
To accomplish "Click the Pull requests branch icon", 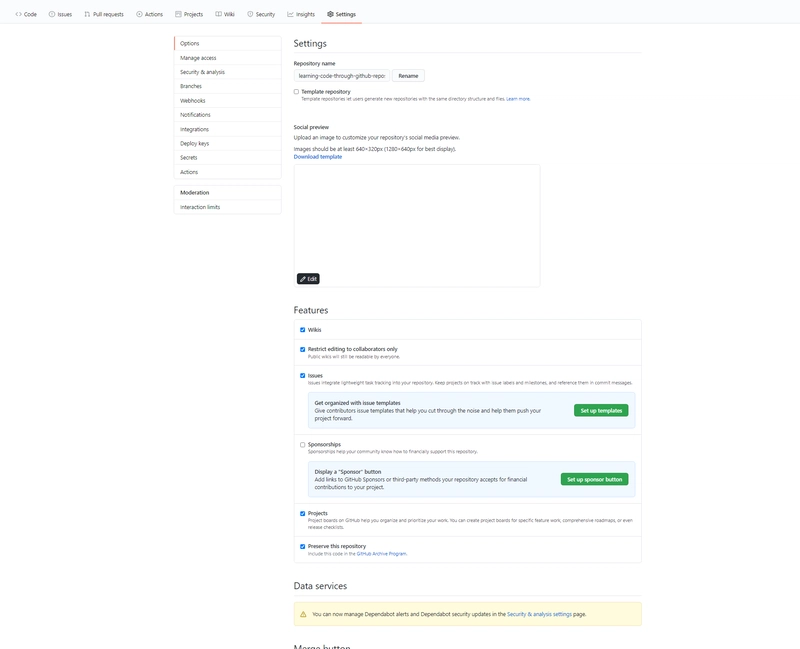I will pos(87,14).
